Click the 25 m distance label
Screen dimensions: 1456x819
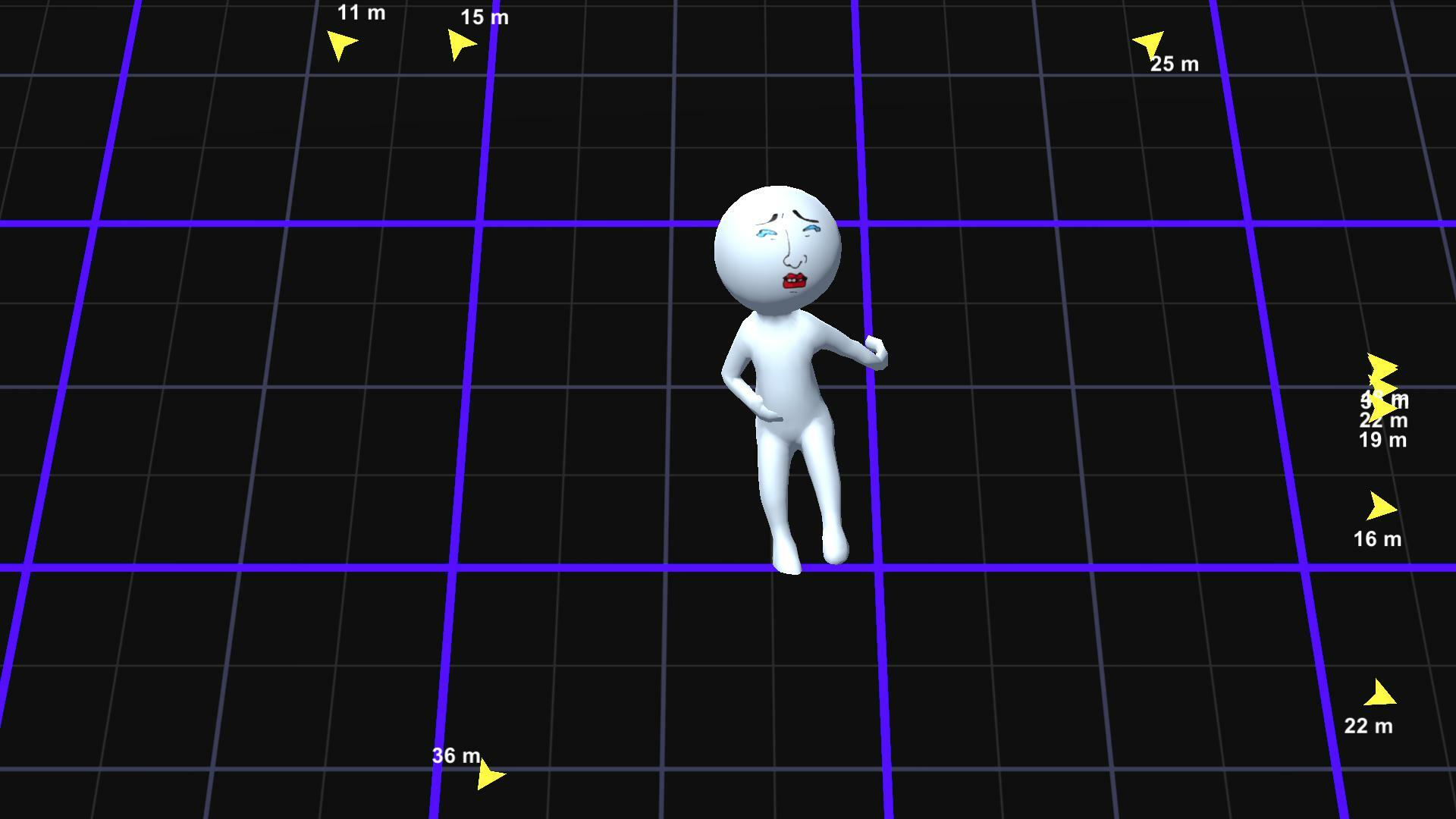click(1175, 65)
